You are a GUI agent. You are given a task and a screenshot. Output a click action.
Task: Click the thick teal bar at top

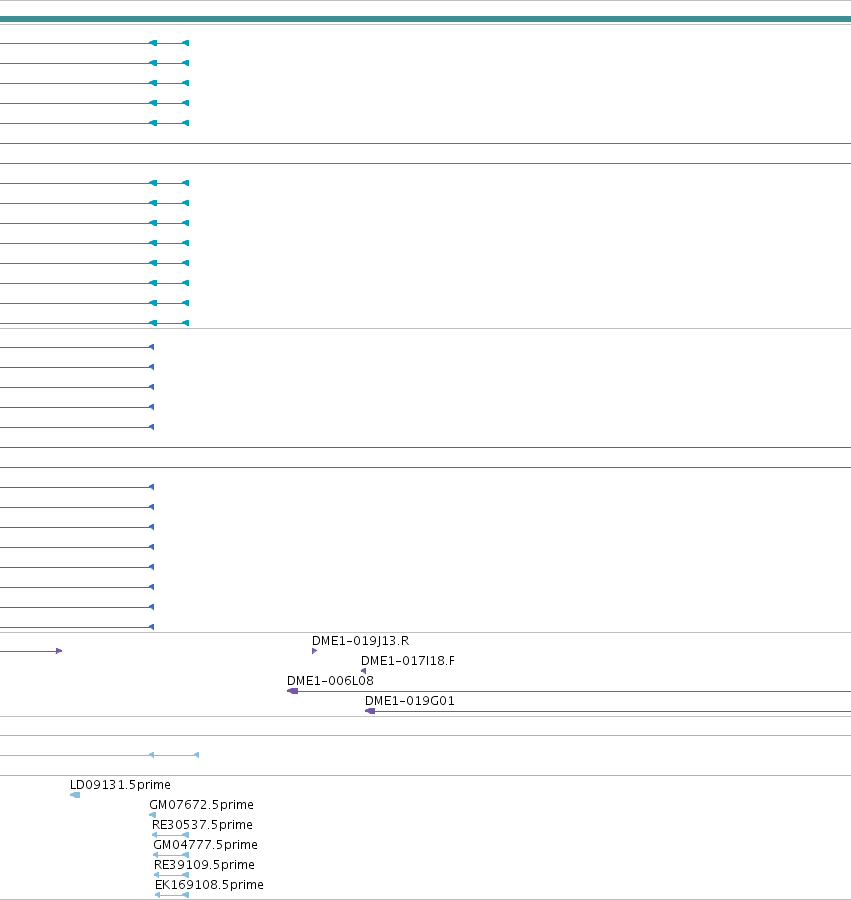click(x=425, y=19)
